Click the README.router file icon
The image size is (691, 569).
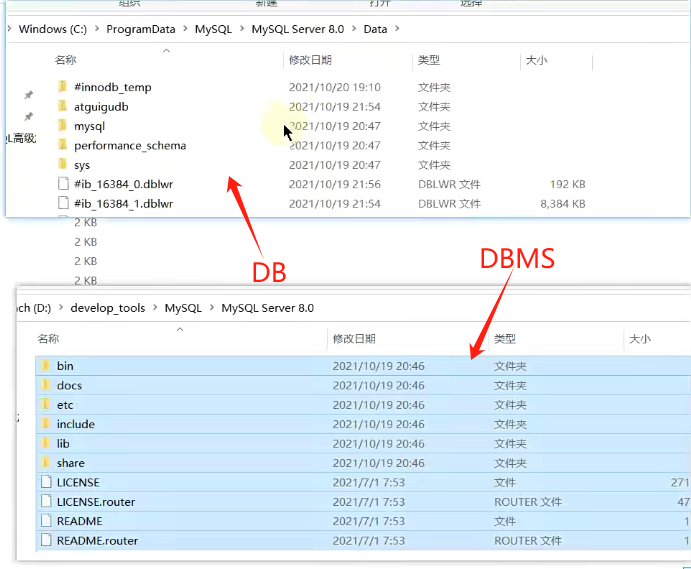coord(46,540)
